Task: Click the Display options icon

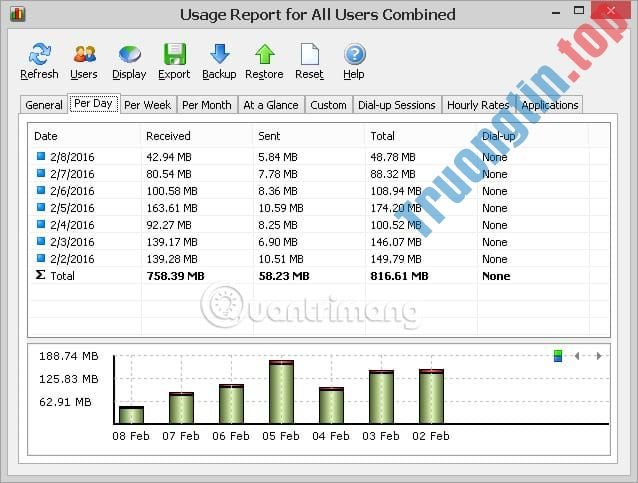Action: click(129, 56)
